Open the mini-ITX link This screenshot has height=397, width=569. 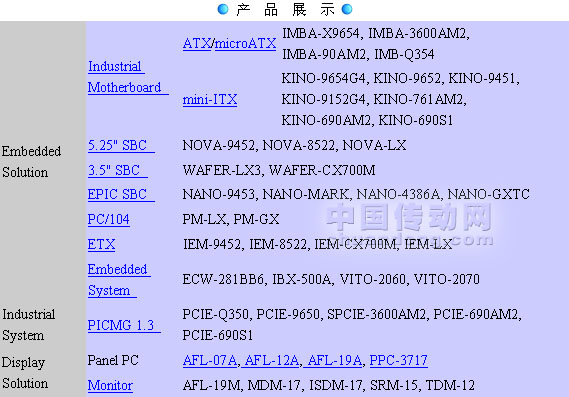210,99
